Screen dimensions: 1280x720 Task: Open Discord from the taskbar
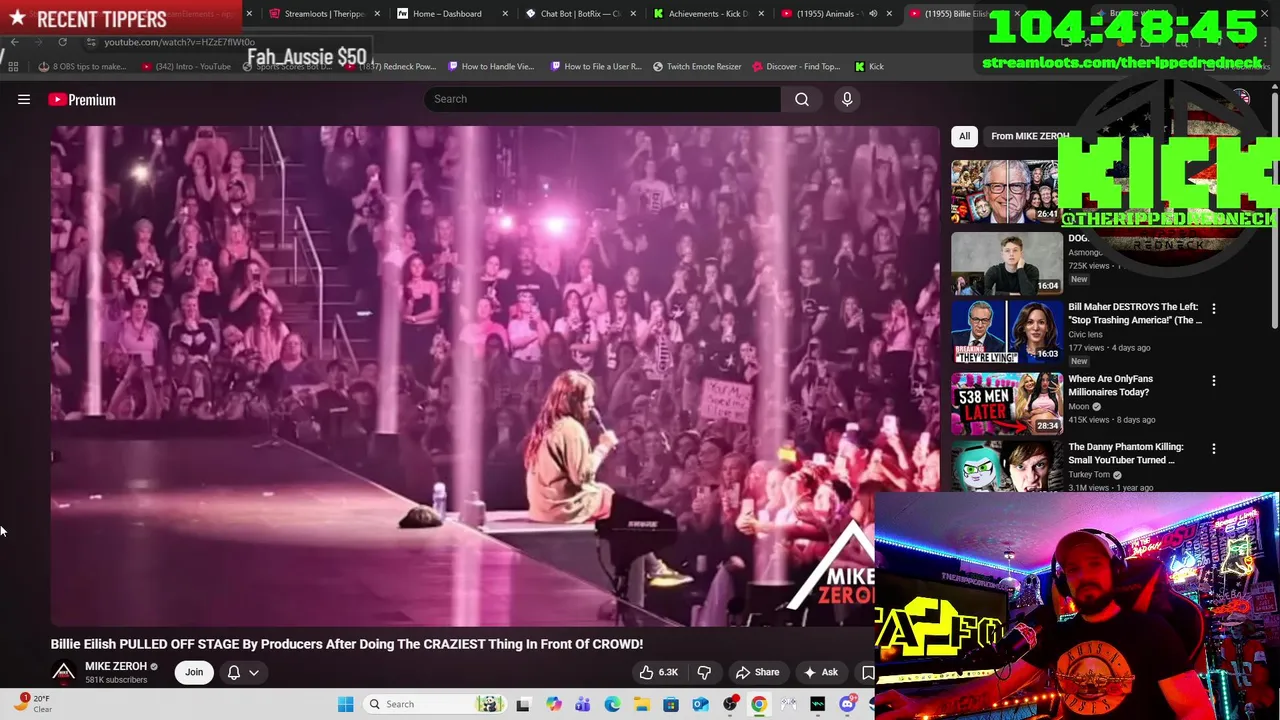847,704
